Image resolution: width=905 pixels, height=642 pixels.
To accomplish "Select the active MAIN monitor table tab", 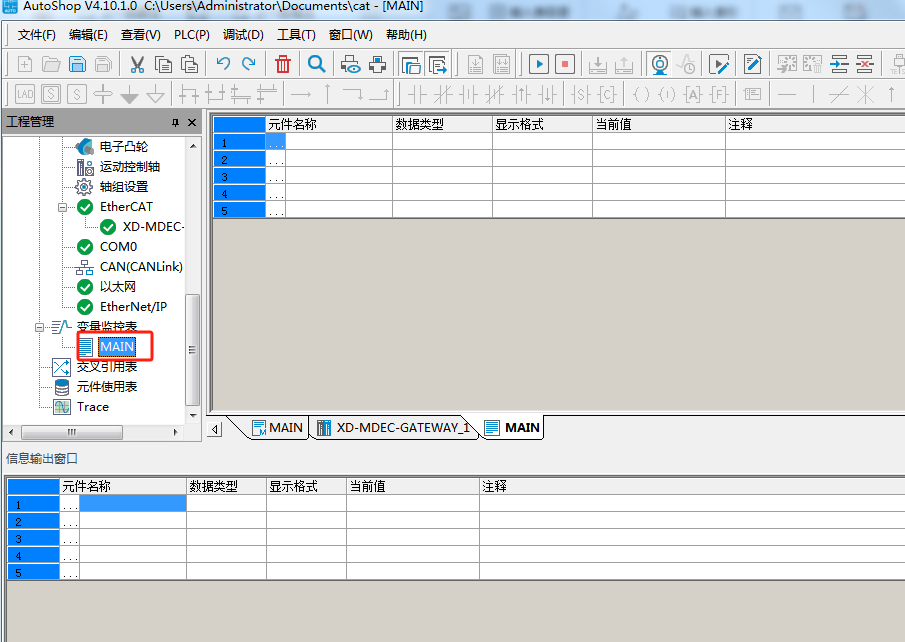I will [x=513, y=428].
